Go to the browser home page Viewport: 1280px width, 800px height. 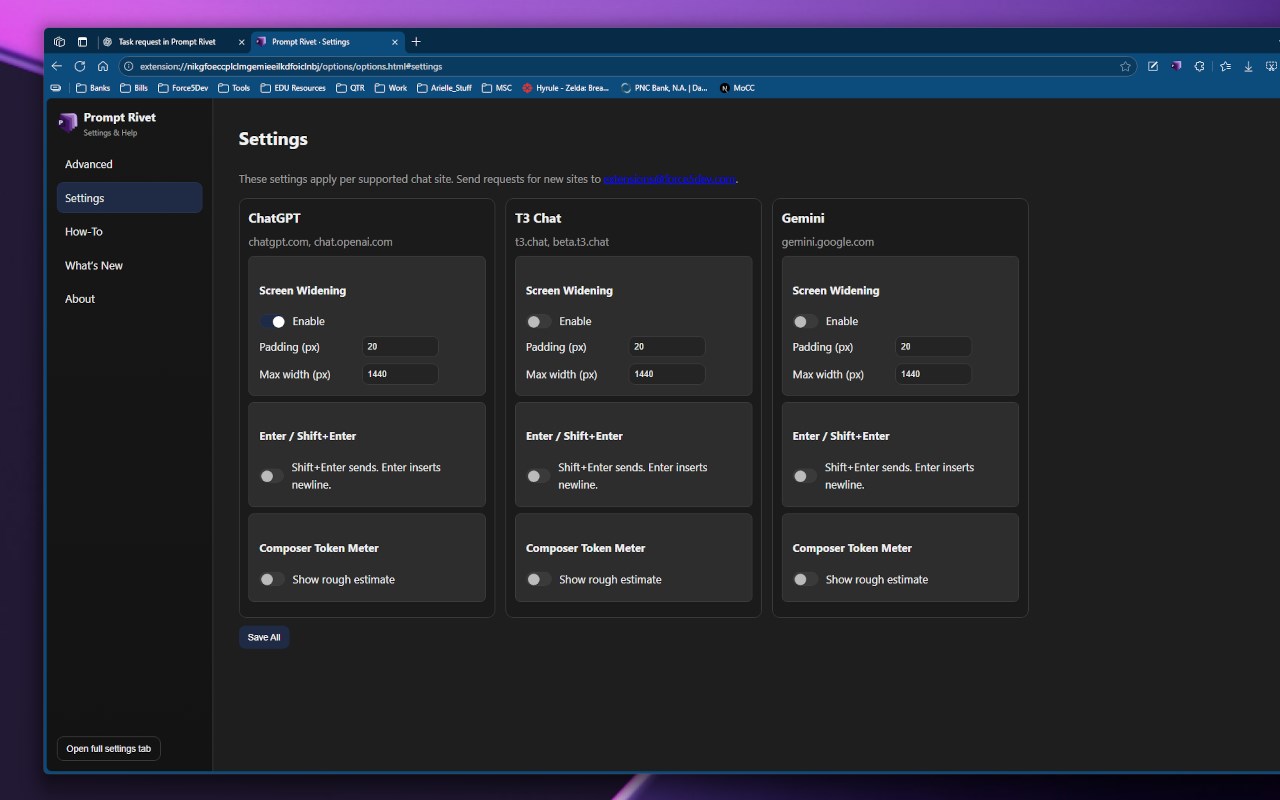tap(103, 66)
